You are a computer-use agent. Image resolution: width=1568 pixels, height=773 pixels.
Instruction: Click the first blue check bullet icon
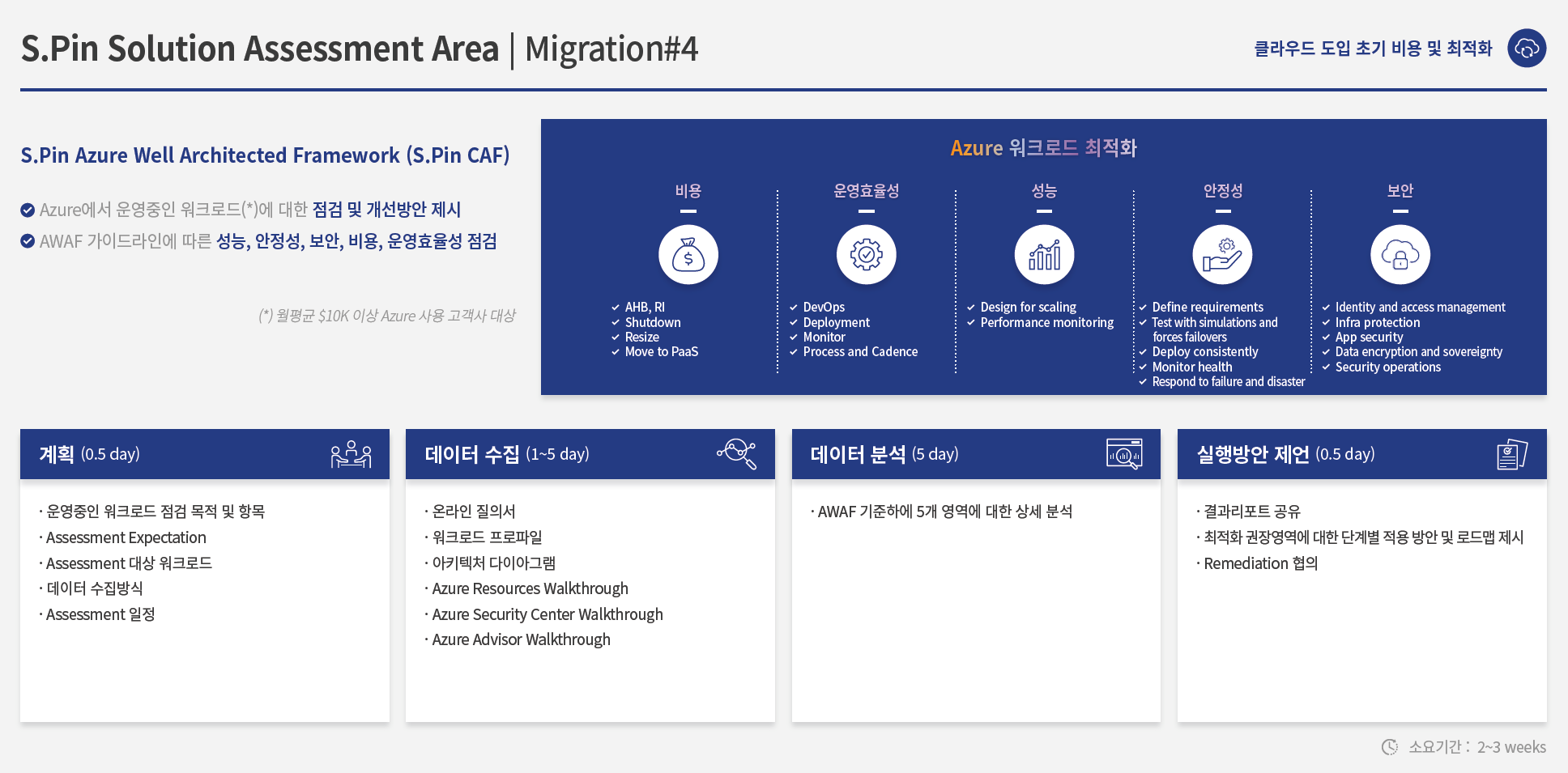pyautogui.click(x=28, y=210)
